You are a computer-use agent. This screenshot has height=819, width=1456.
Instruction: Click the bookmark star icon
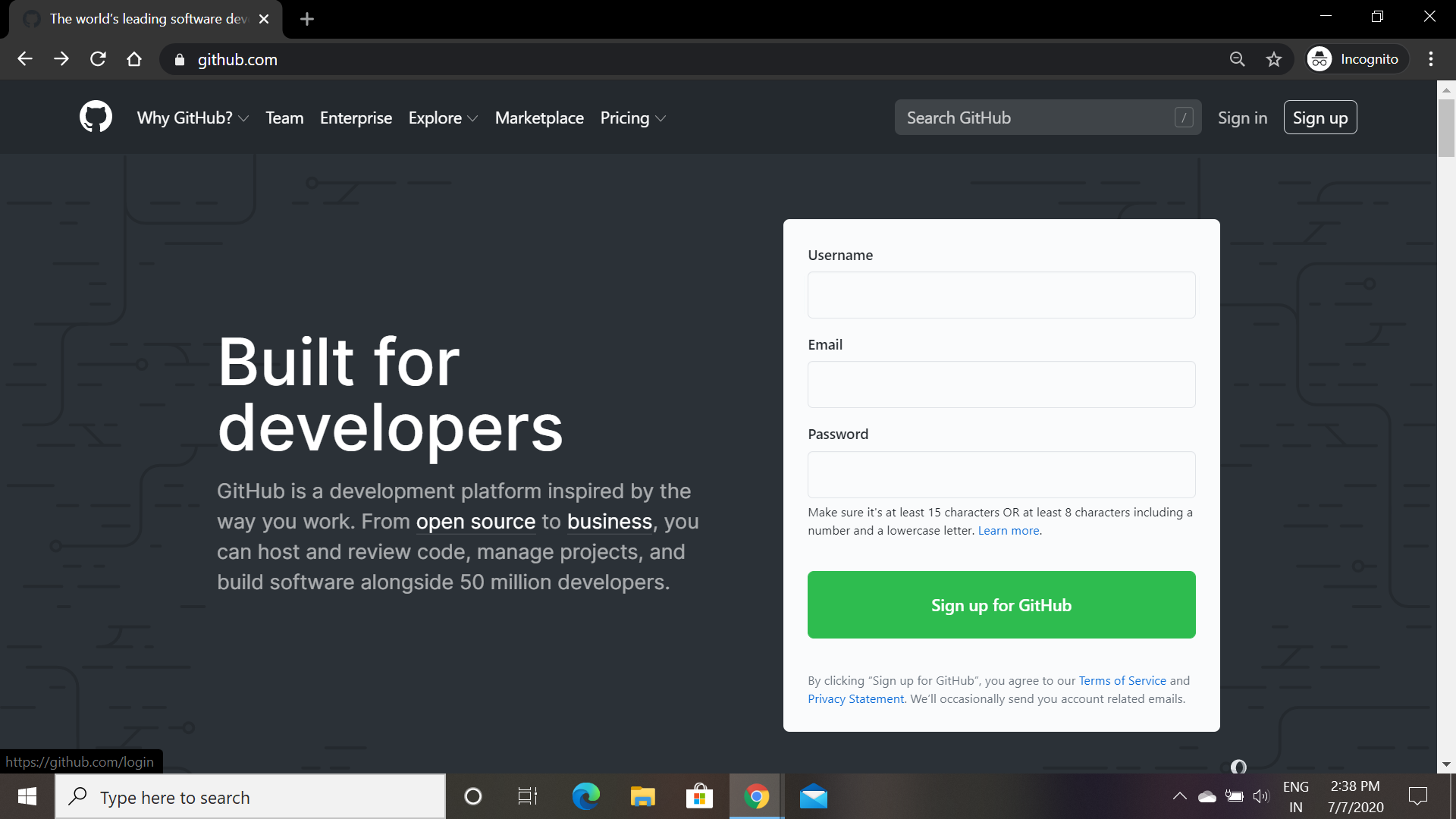click(x=1274, y=59)
